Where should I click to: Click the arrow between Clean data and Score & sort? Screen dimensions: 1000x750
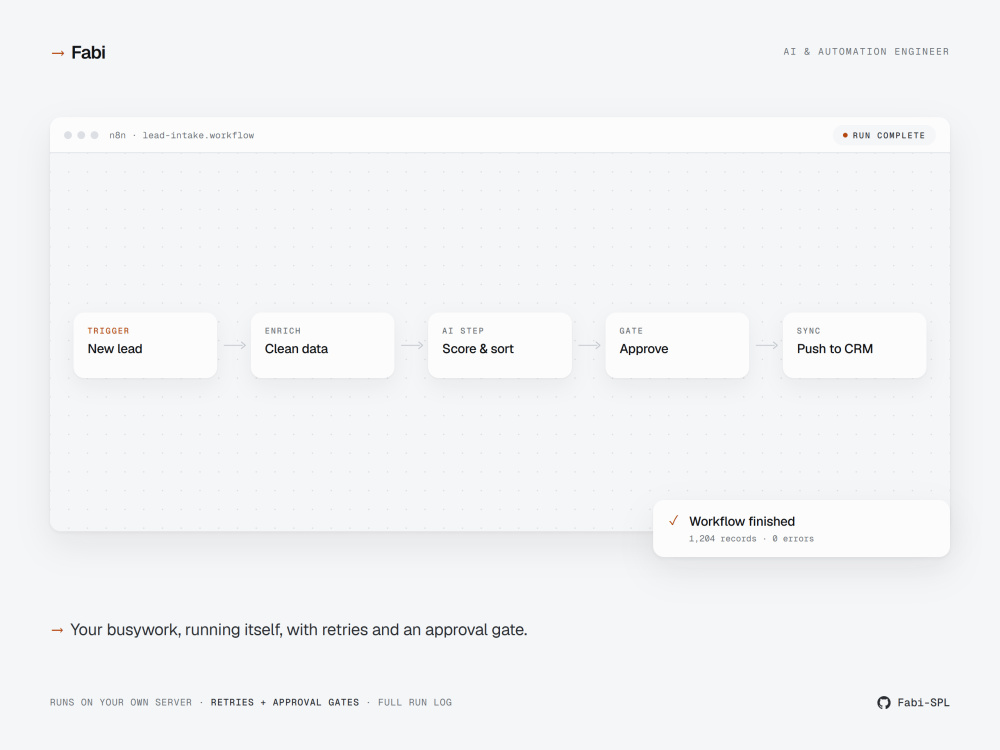(412, 345)
